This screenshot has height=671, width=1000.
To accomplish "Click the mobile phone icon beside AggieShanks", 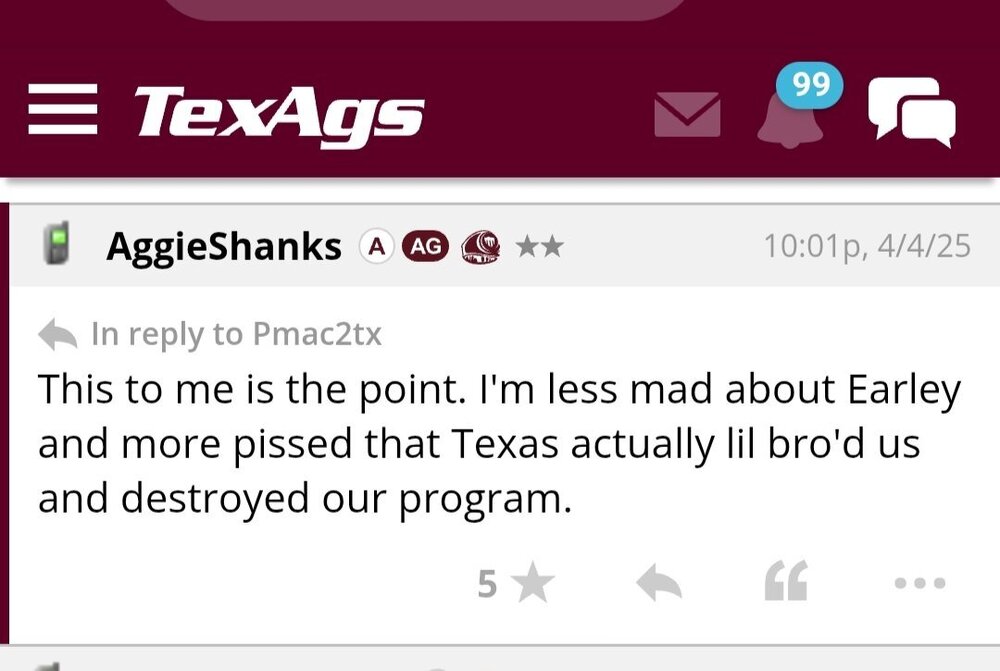I will tap(59, 246).
